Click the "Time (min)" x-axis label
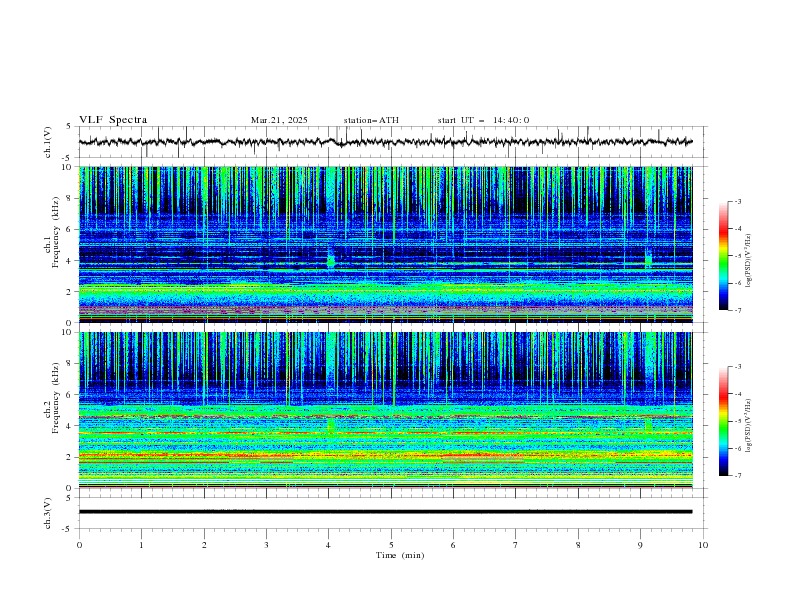The height and width of the screenshot is (612, 792). (400, 555)
